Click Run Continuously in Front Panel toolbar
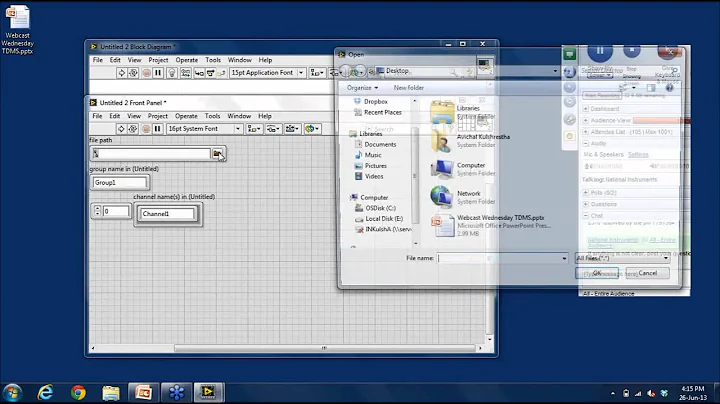The width and height of the screenshot is (720, 404). tap(133, 129)
